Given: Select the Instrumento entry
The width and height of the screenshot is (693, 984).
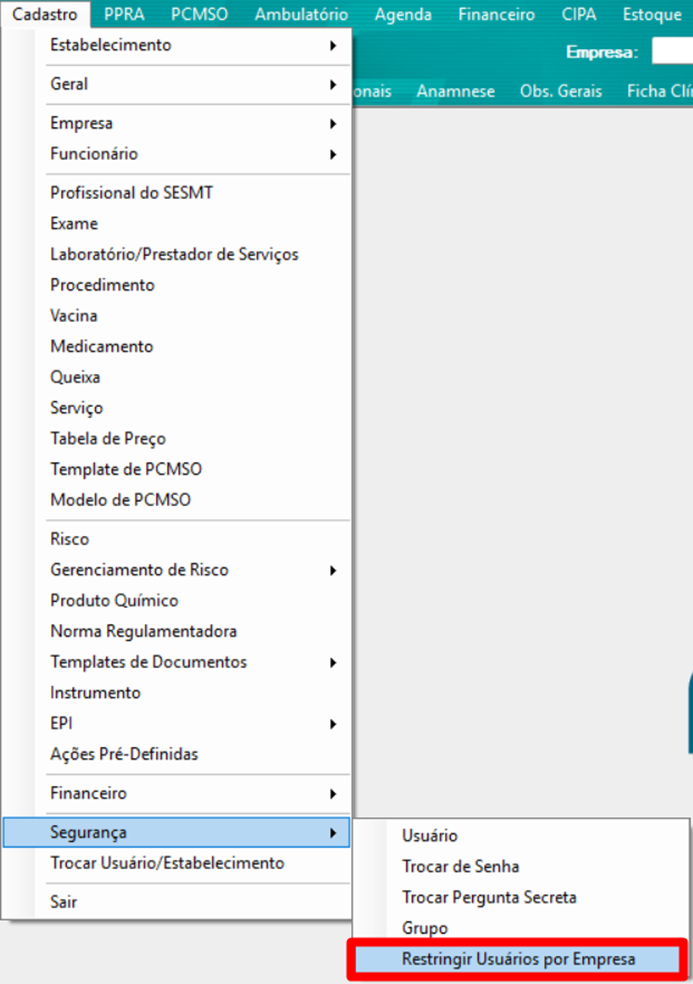Looking at the screenshot, I should pyautogui.click(x=176, y=693).
